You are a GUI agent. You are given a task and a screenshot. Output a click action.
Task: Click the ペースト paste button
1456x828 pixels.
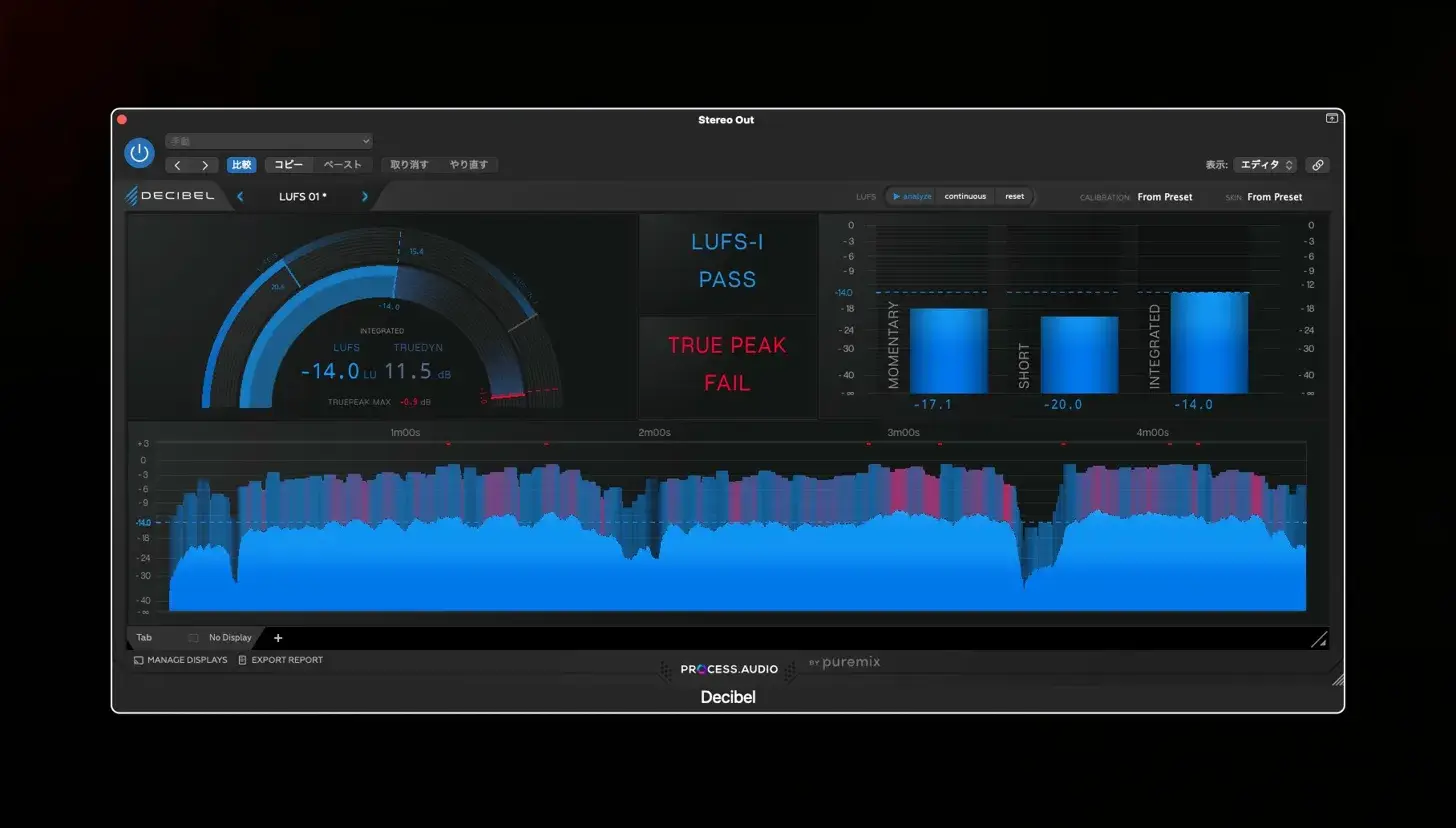pos(343,165)
